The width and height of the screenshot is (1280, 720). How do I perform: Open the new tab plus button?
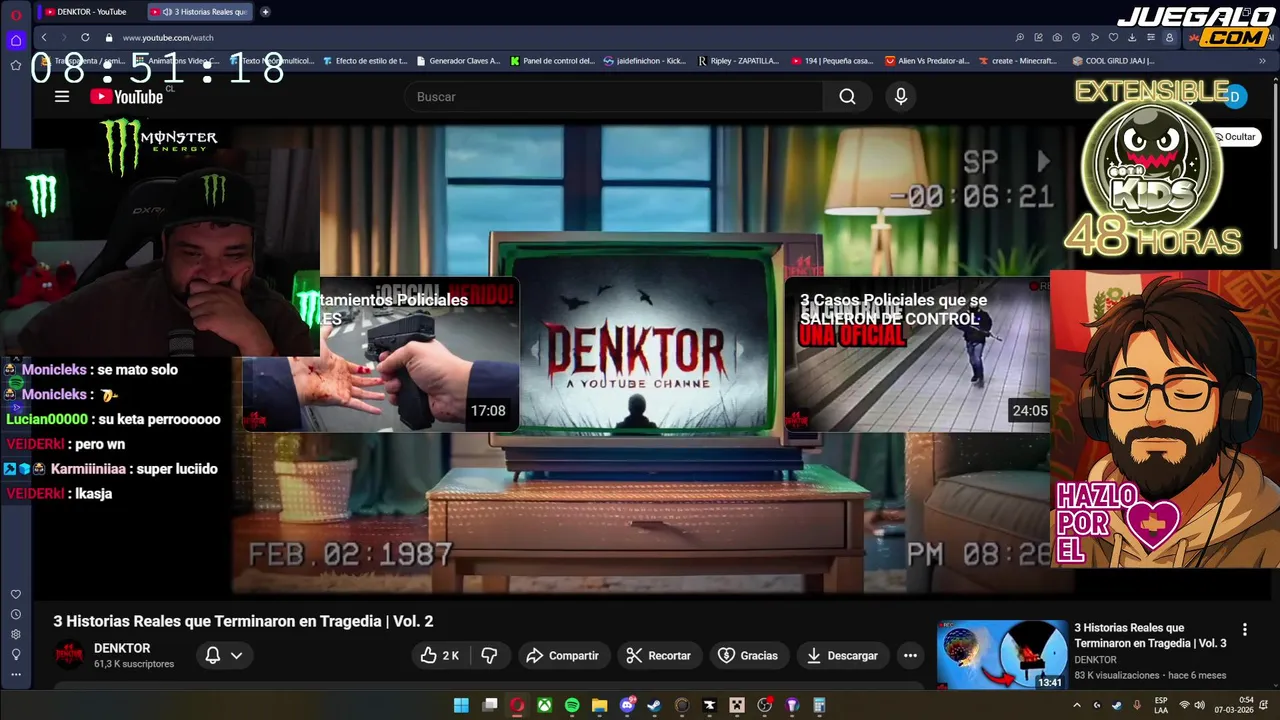(265, 12)
